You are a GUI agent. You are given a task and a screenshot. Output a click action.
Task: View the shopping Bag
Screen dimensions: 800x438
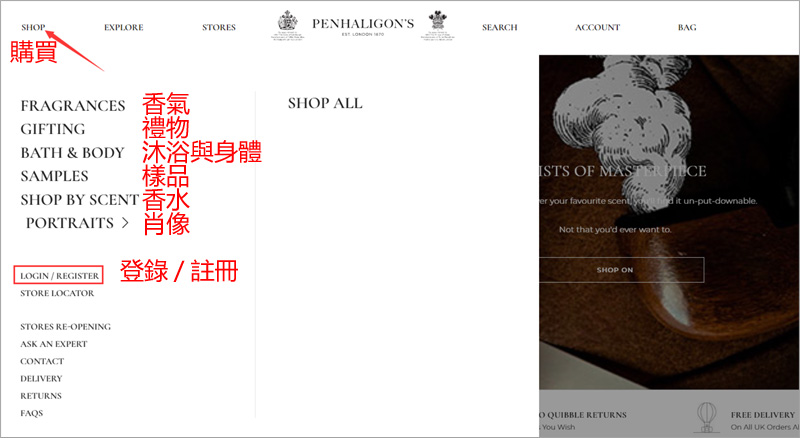[x=687, y=27]
